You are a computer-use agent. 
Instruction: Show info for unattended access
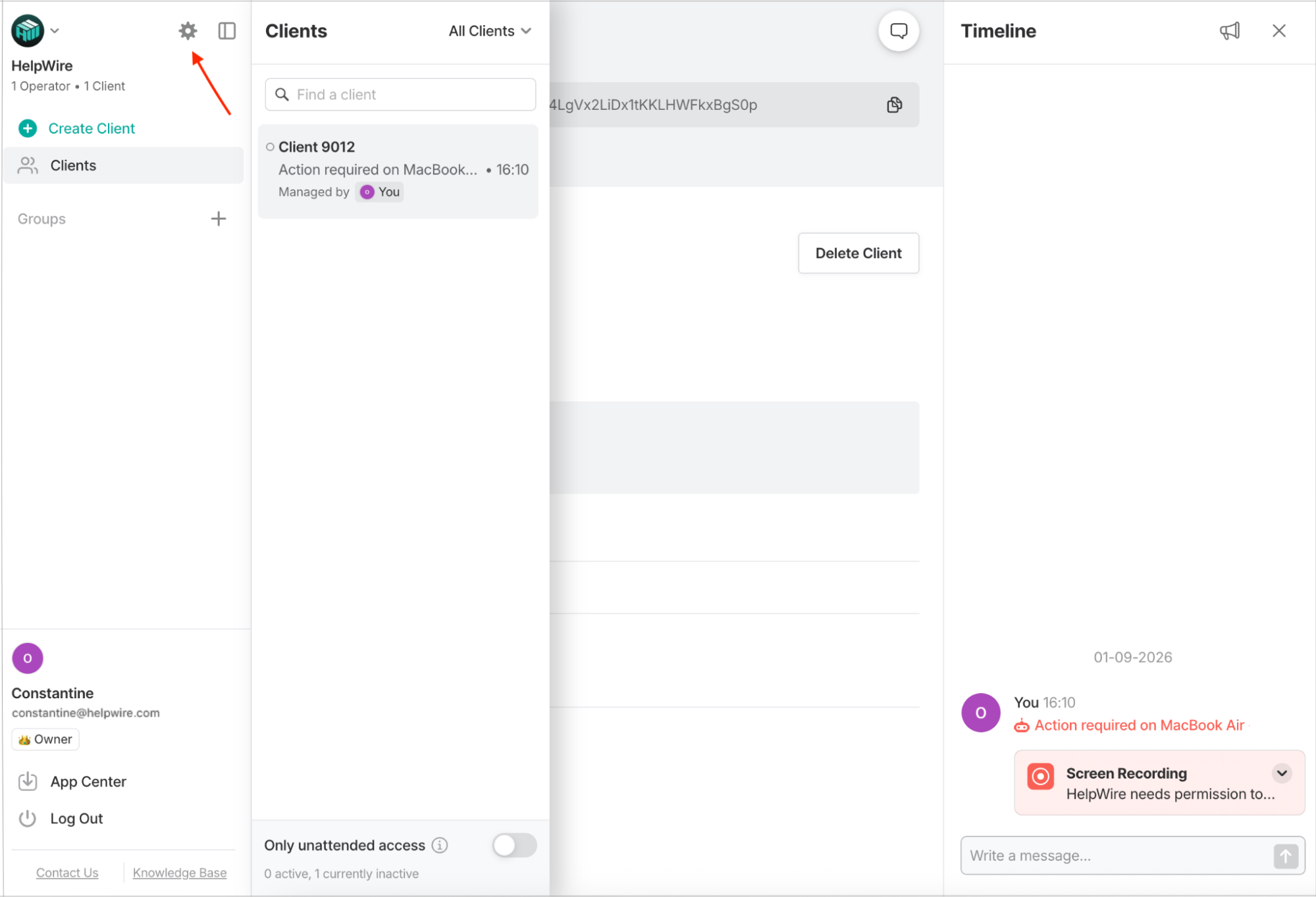pos(440,845)
